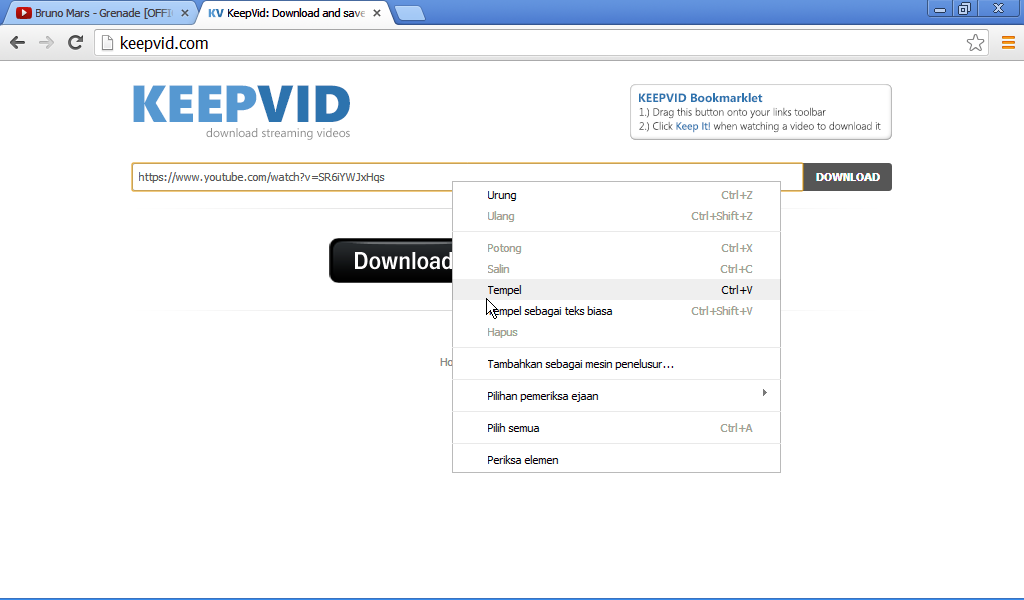The image size is (1024, 600).
Task: Click download streaming videos tagline
Action: 278,133
